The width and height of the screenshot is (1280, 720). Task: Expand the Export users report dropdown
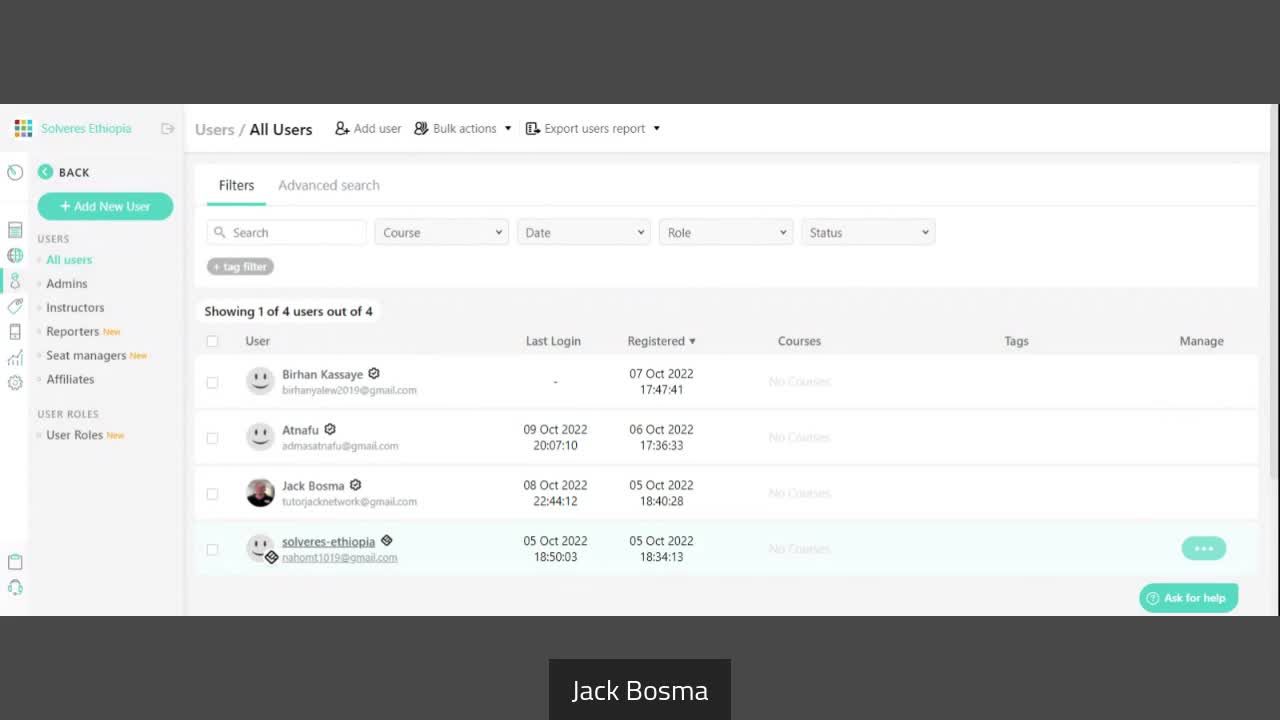pos(593,129)
